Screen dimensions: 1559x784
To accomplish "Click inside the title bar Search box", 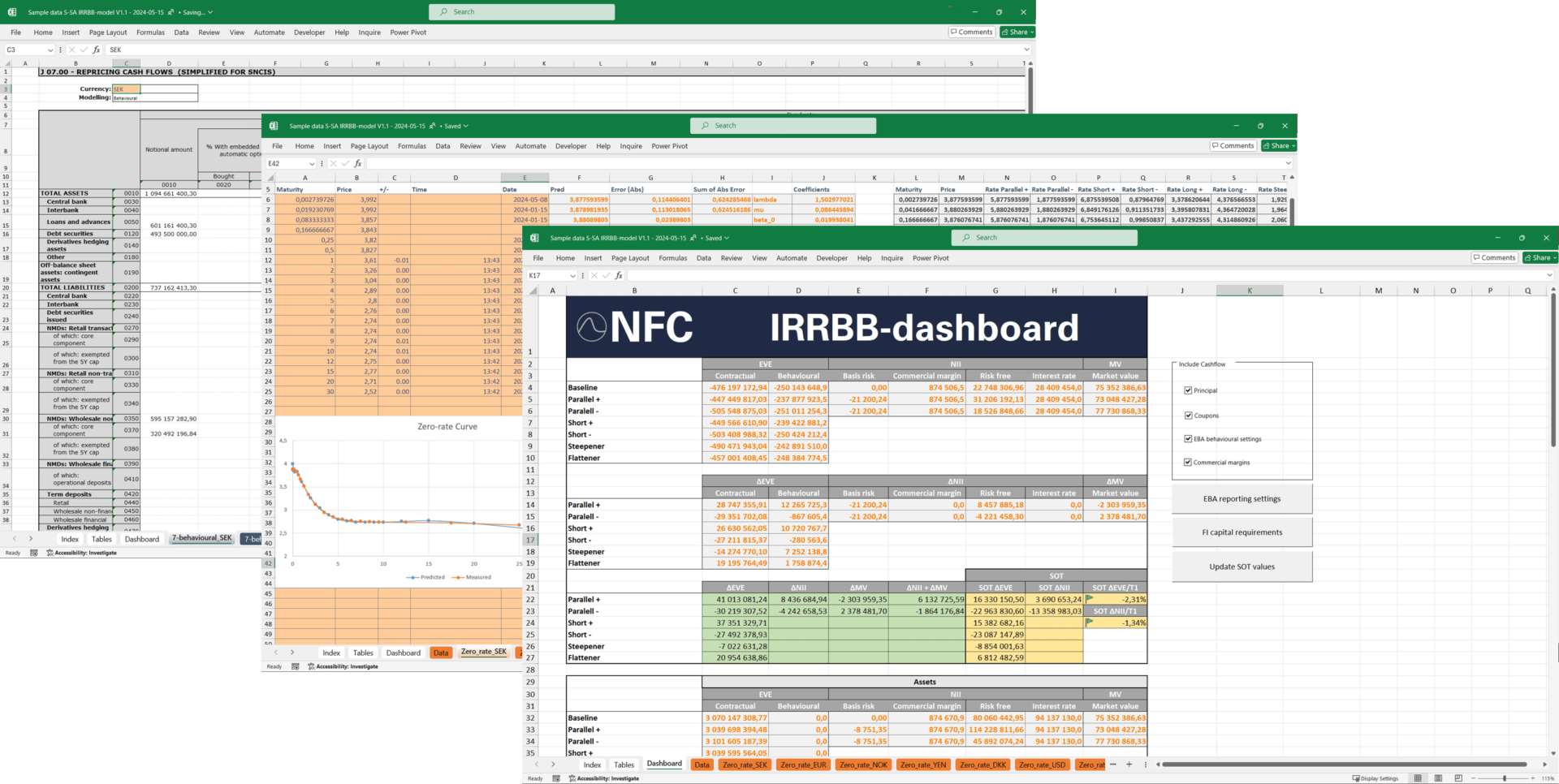I will click(1044, 237).
